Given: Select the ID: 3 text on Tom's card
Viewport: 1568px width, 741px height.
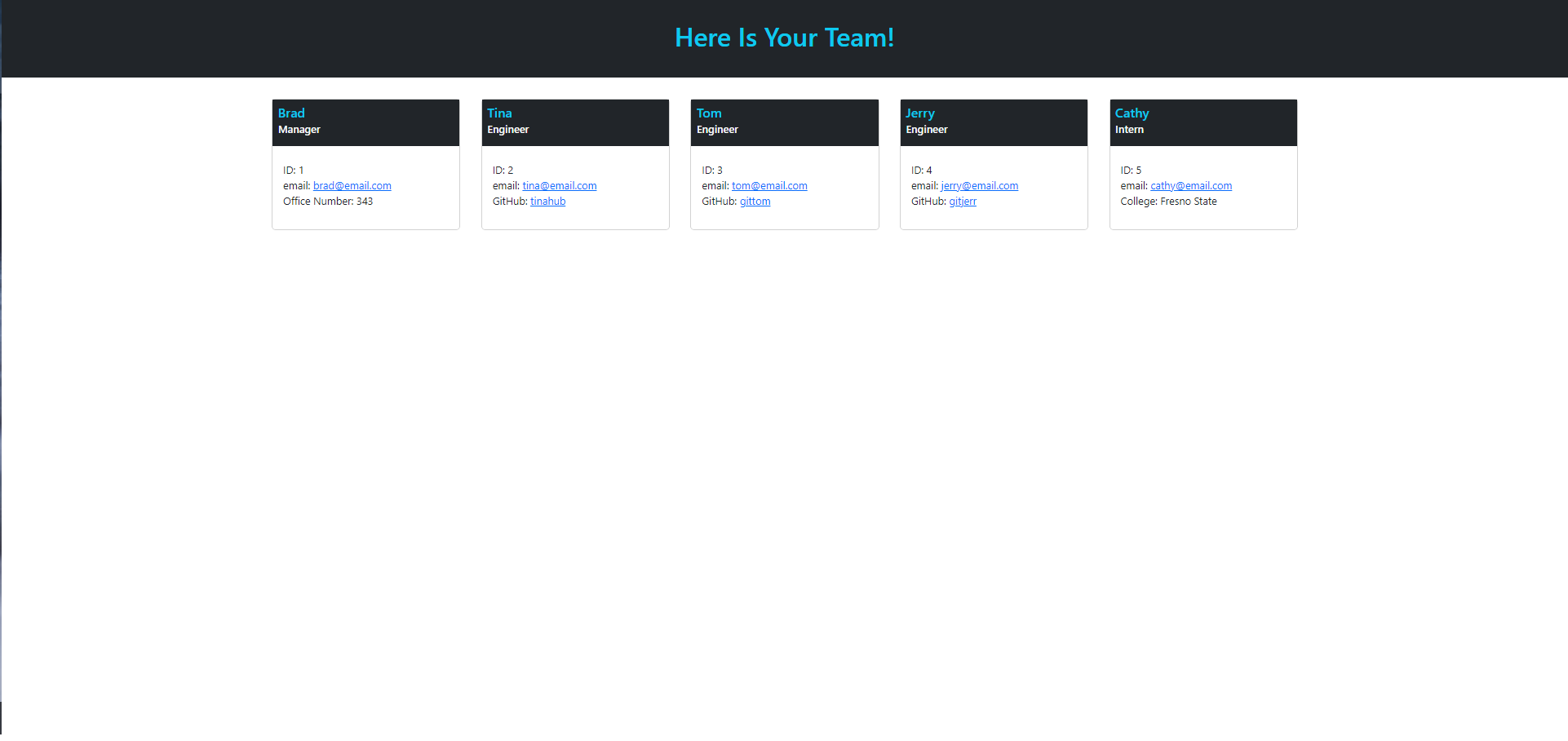Looking at the screenshot, I should pos(711,170).
